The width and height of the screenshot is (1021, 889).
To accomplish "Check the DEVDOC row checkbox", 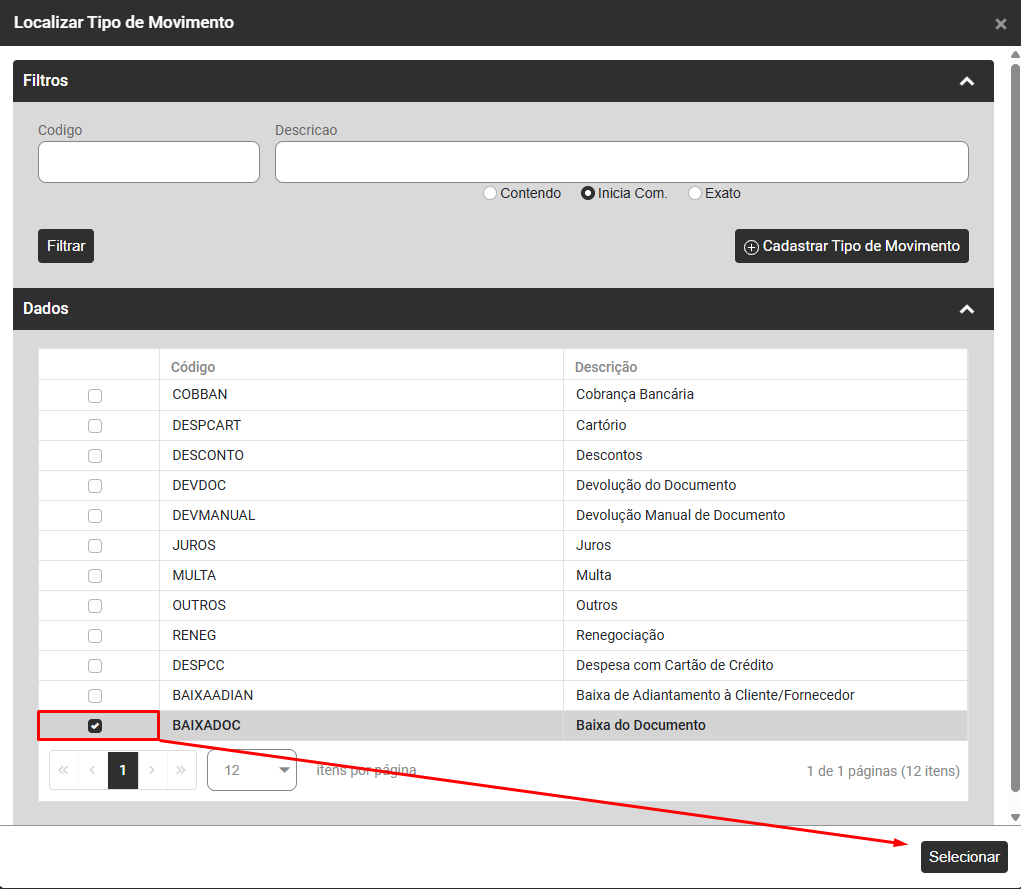I will tap(95, 486).
